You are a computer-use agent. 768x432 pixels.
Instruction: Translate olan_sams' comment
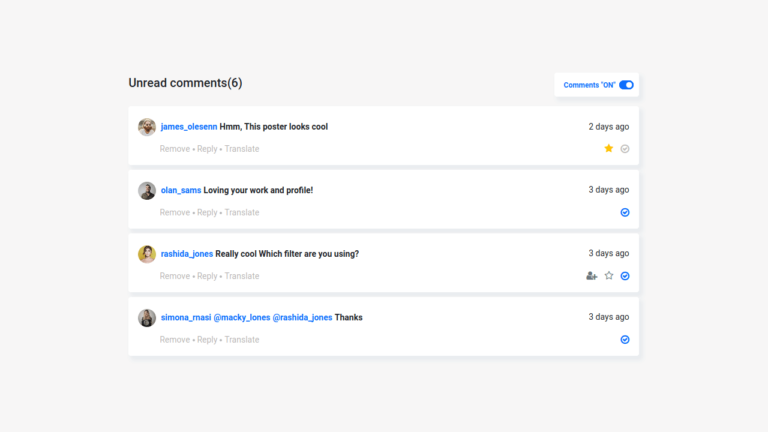tap(242, 213)
